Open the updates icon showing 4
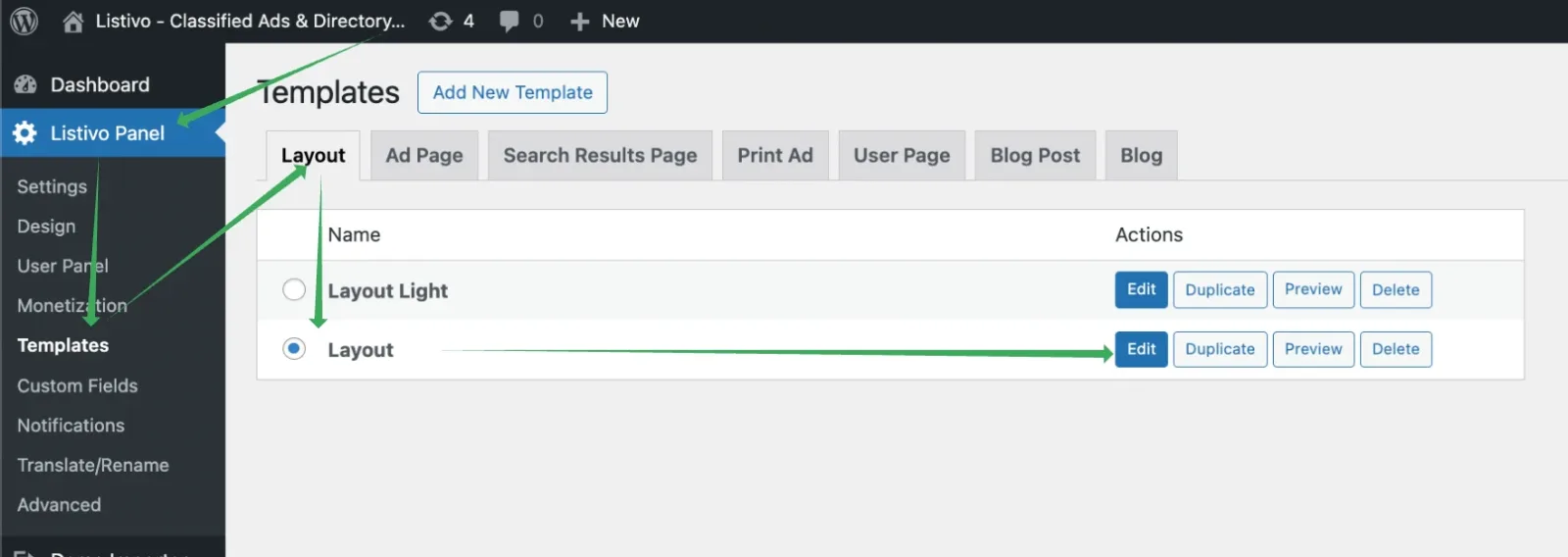 441,22
